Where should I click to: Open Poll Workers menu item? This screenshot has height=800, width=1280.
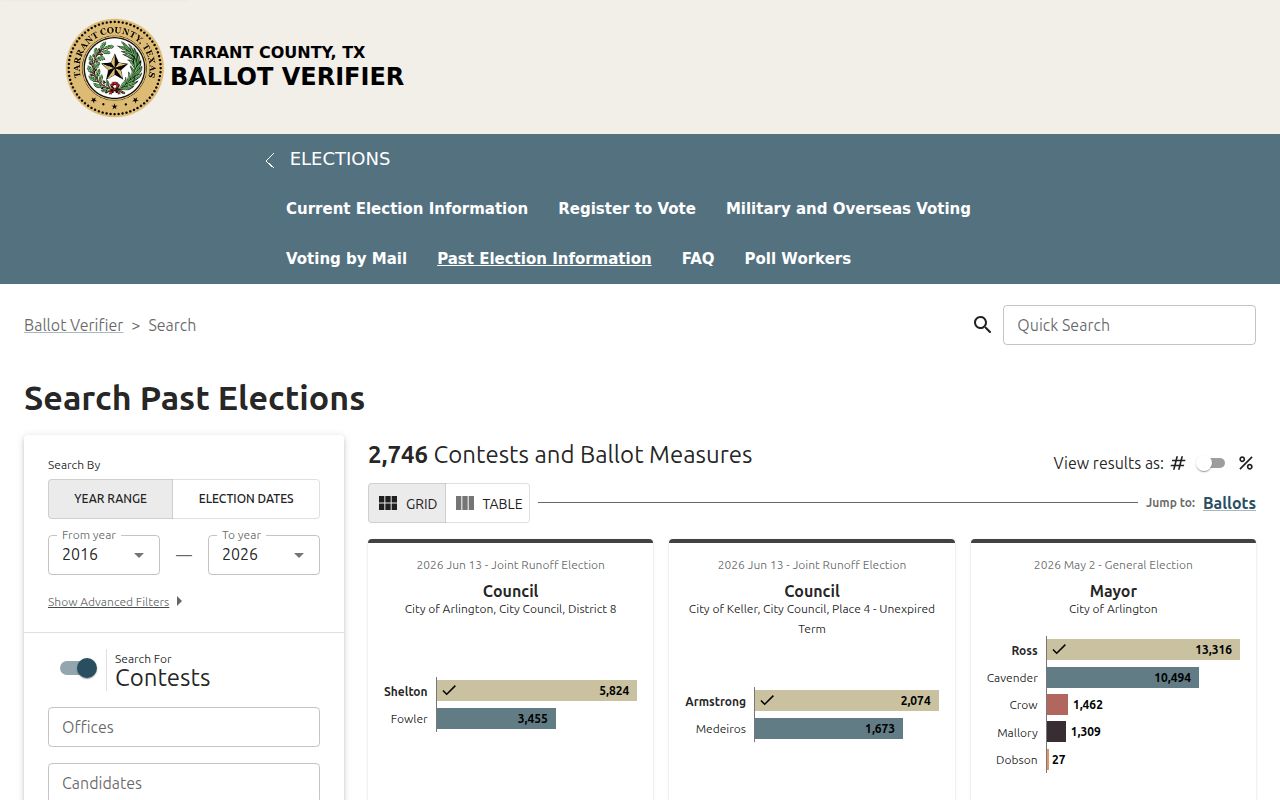pos(798,258)
